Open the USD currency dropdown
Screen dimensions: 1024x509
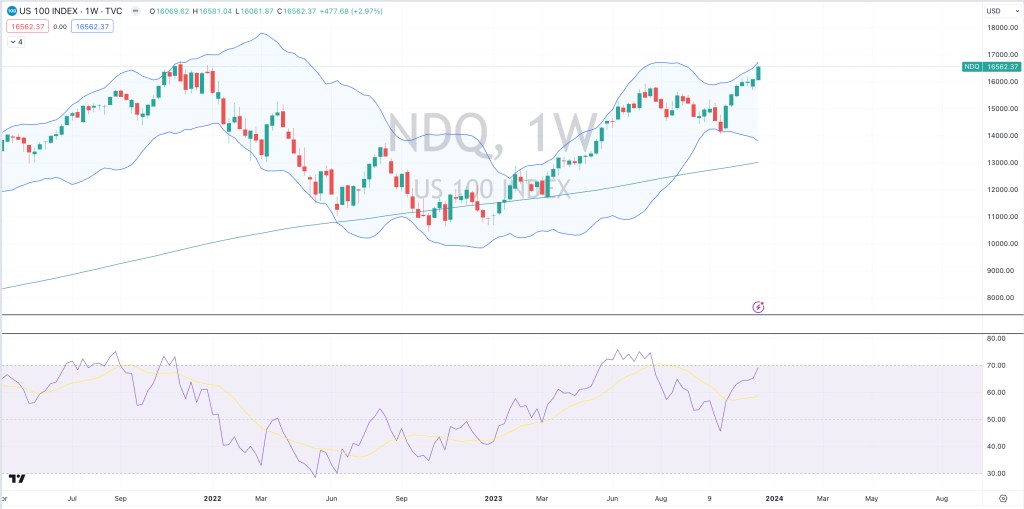click(993, 11)
